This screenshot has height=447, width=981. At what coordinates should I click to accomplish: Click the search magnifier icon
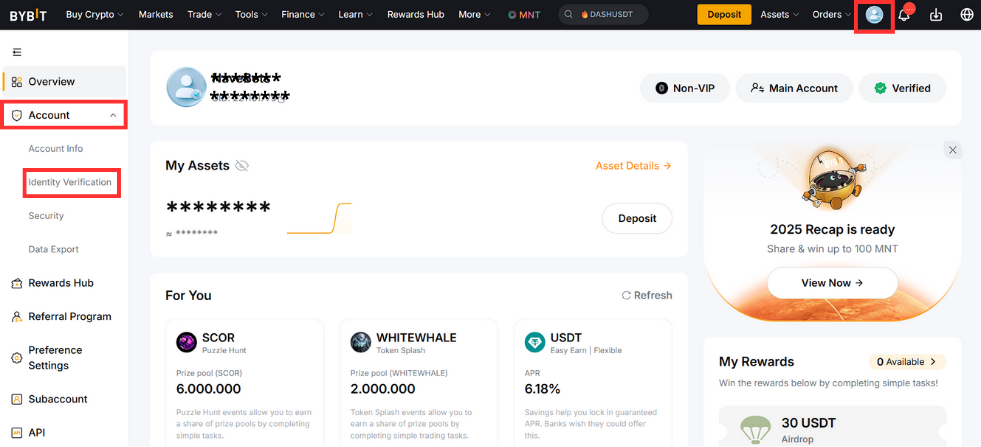coord(569,14)
